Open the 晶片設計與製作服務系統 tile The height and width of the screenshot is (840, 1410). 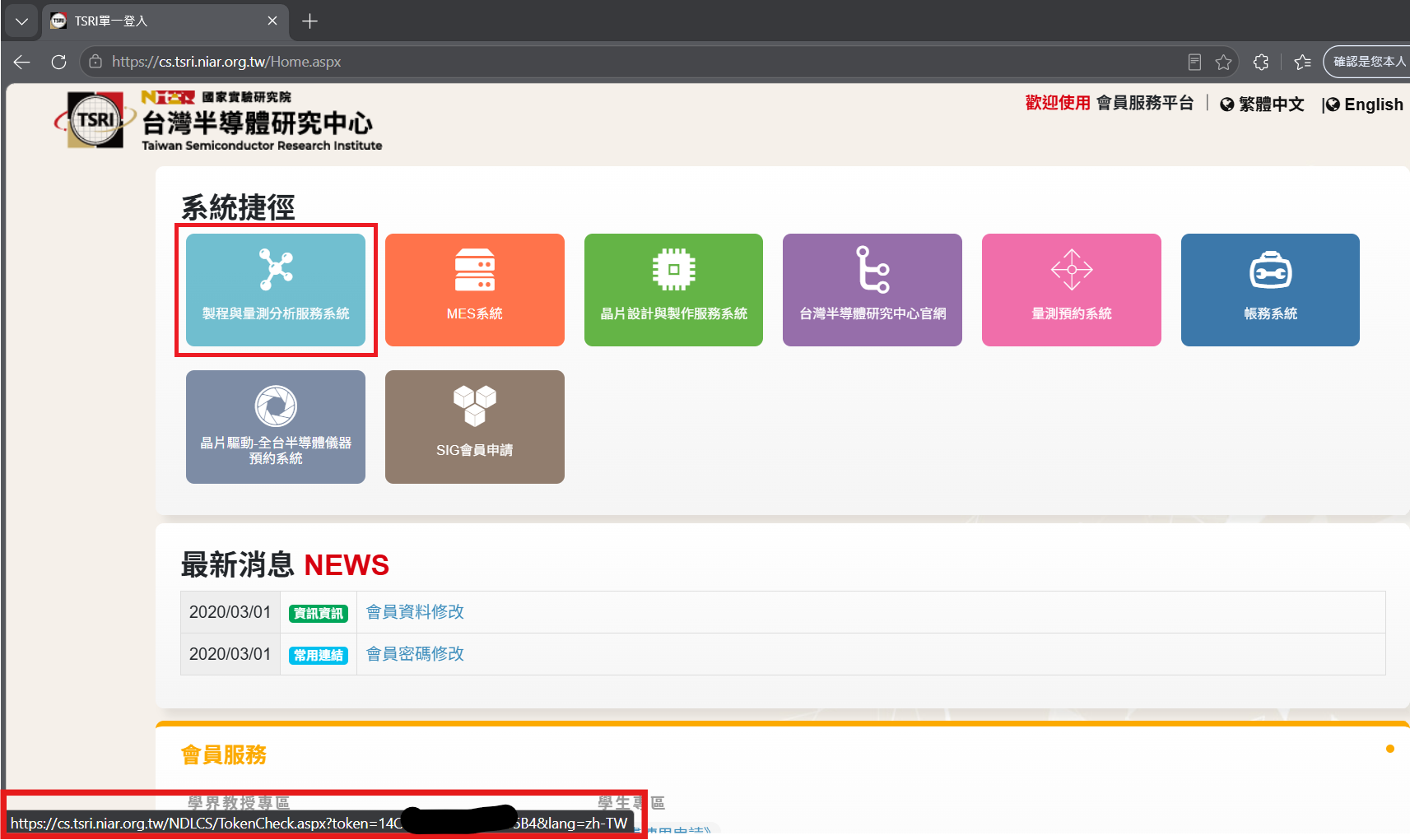click(x=673, y=290)
